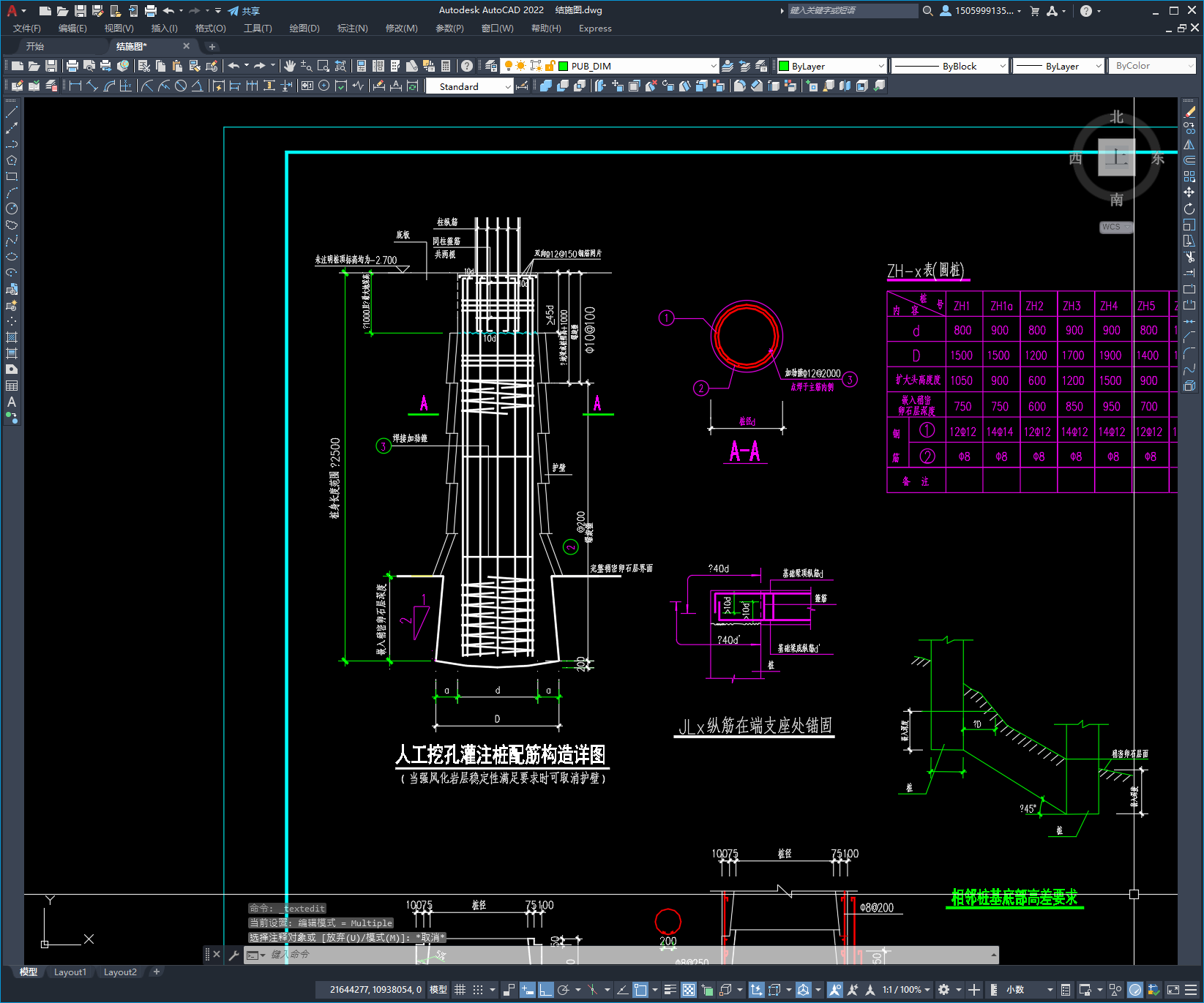Click the Save icon in quick access toolbar
The image size is (1204, 1003).
pyautogui.click(x=81, y=11)
